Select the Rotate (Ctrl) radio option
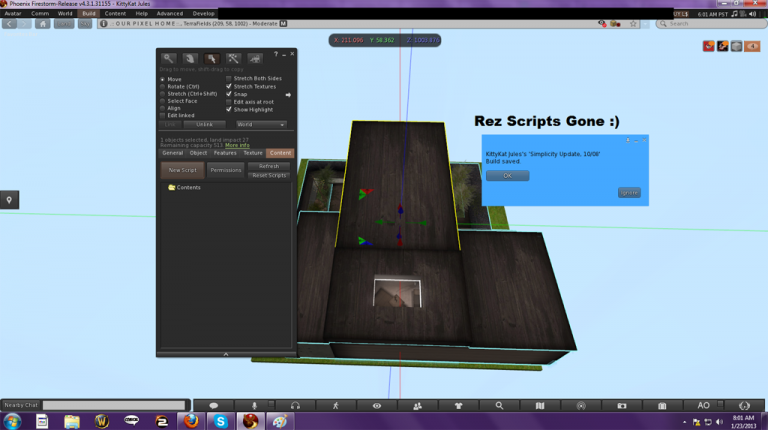Viewport: 768px width, 430px height. pos(163,87)
